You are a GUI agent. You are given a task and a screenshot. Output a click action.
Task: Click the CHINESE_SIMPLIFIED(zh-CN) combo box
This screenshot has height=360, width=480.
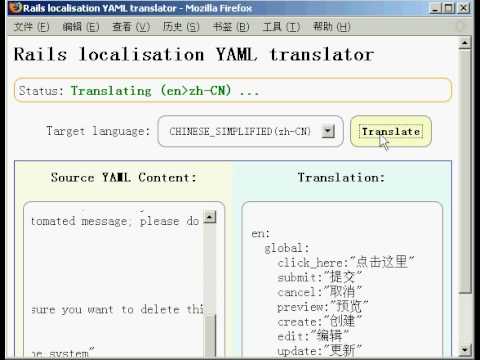(x=250, y=131)
